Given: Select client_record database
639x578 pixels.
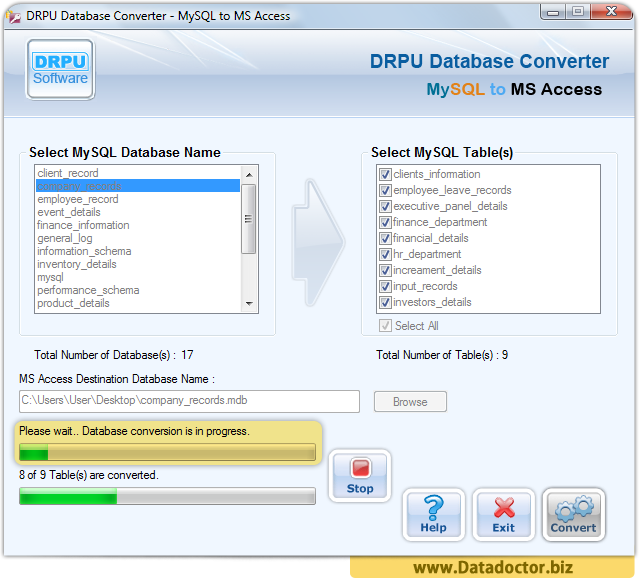Looking at the screenshot, I should point(138,173).
